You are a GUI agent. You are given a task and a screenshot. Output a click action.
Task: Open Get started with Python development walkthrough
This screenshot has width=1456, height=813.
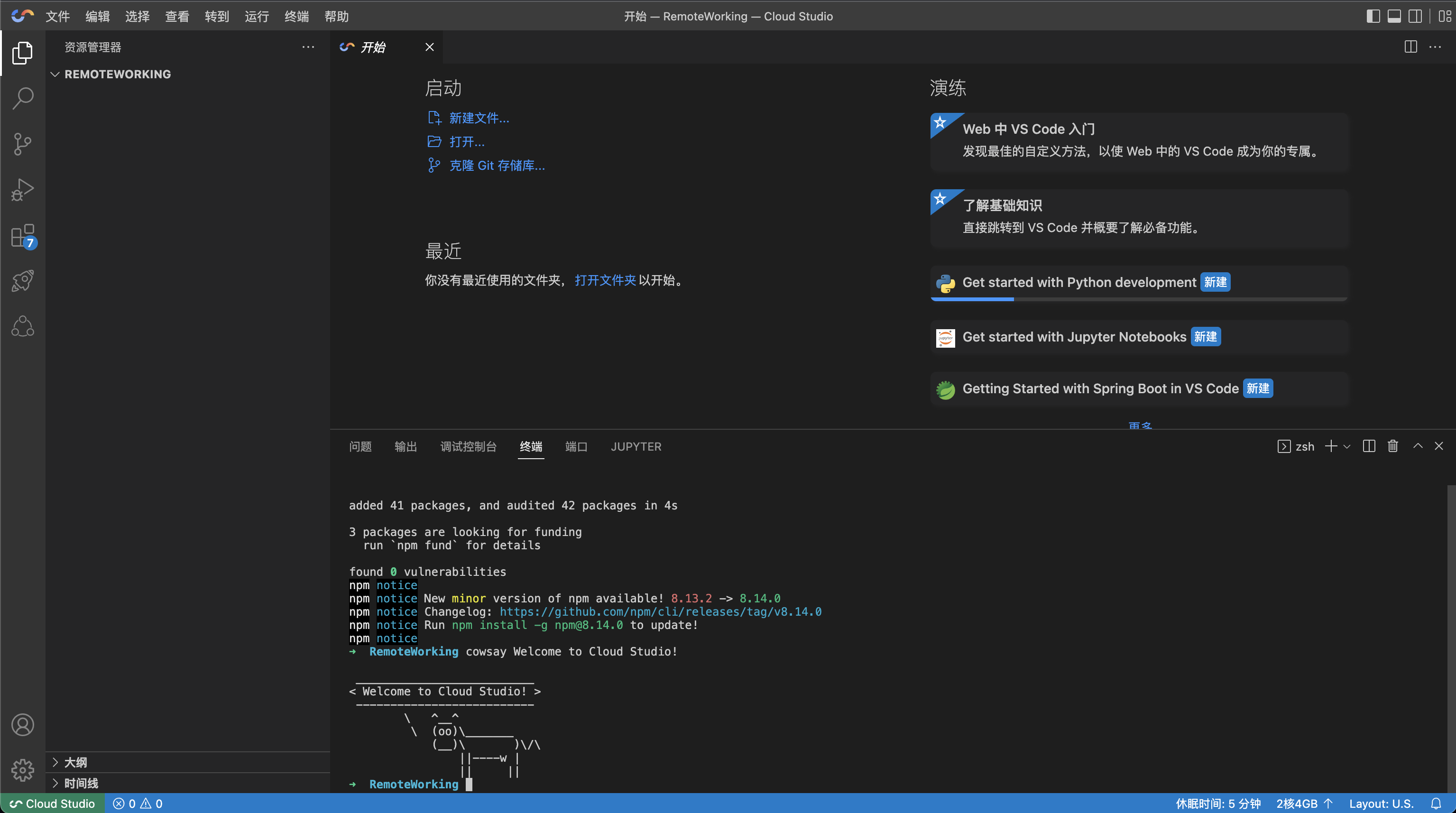point(1078,282)
